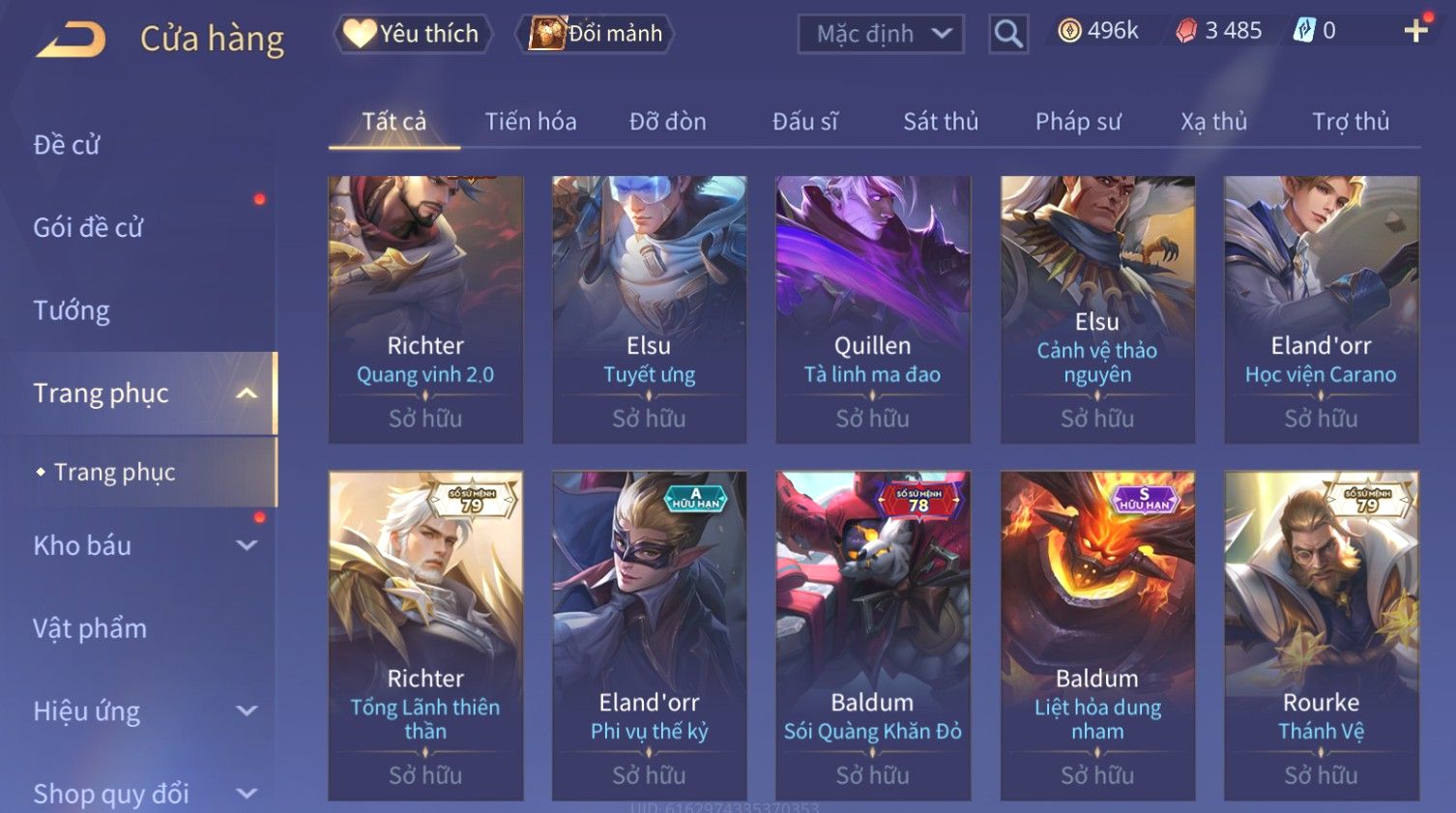Open the Tướng sidebar menu

point(72,311)
